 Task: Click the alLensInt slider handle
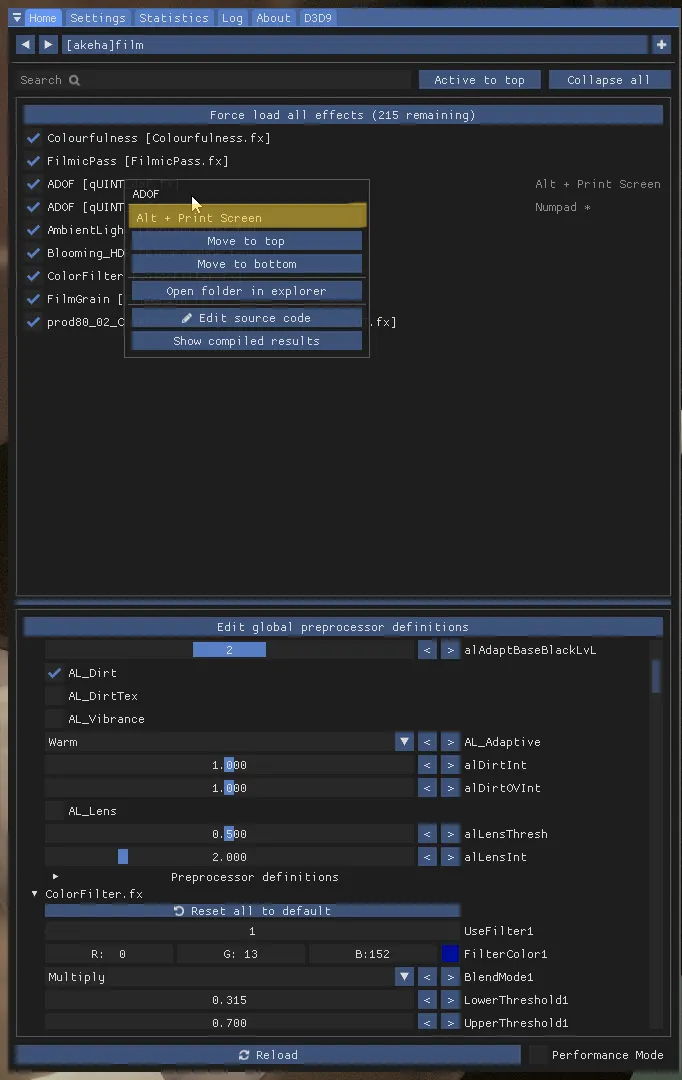point(123,857)
